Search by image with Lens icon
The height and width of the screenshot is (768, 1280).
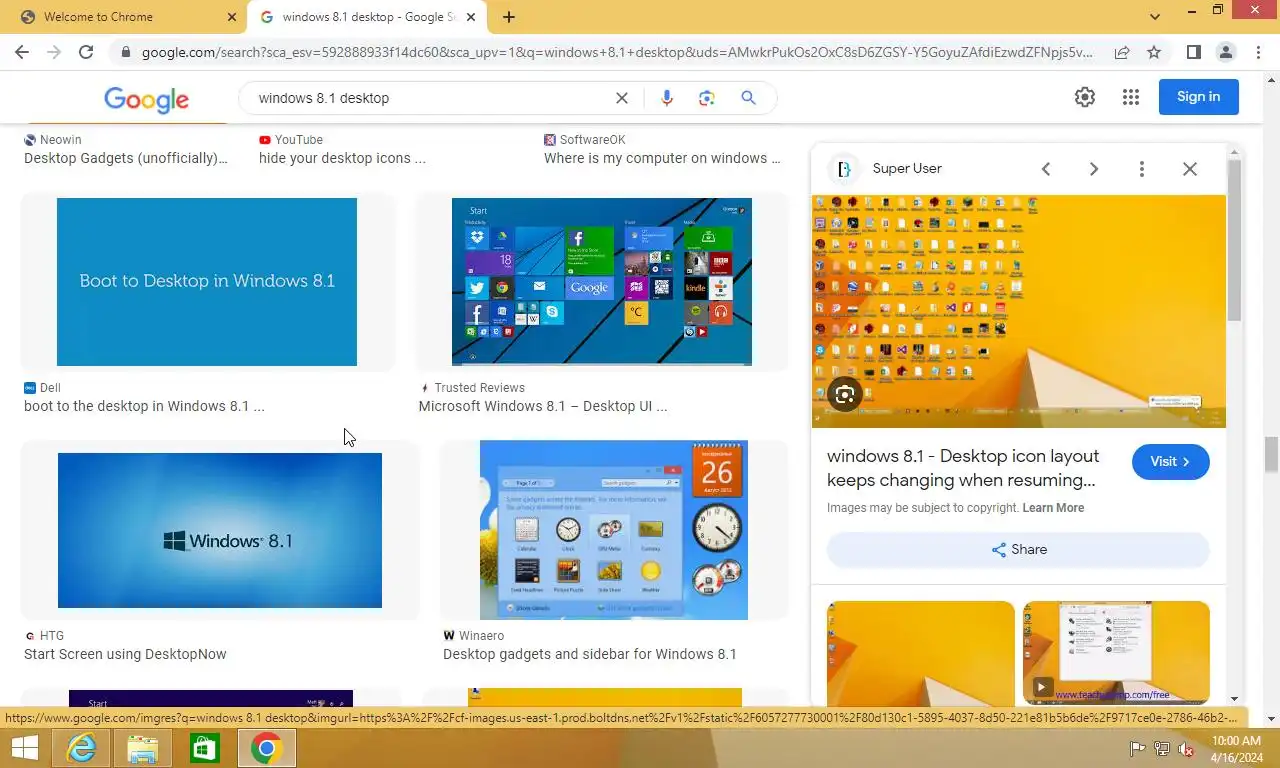707,98
